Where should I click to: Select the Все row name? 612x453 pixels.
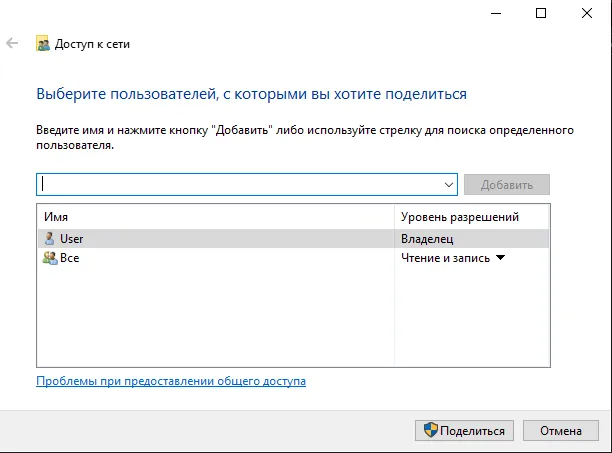pyautogui.click(x=69, y=258)
